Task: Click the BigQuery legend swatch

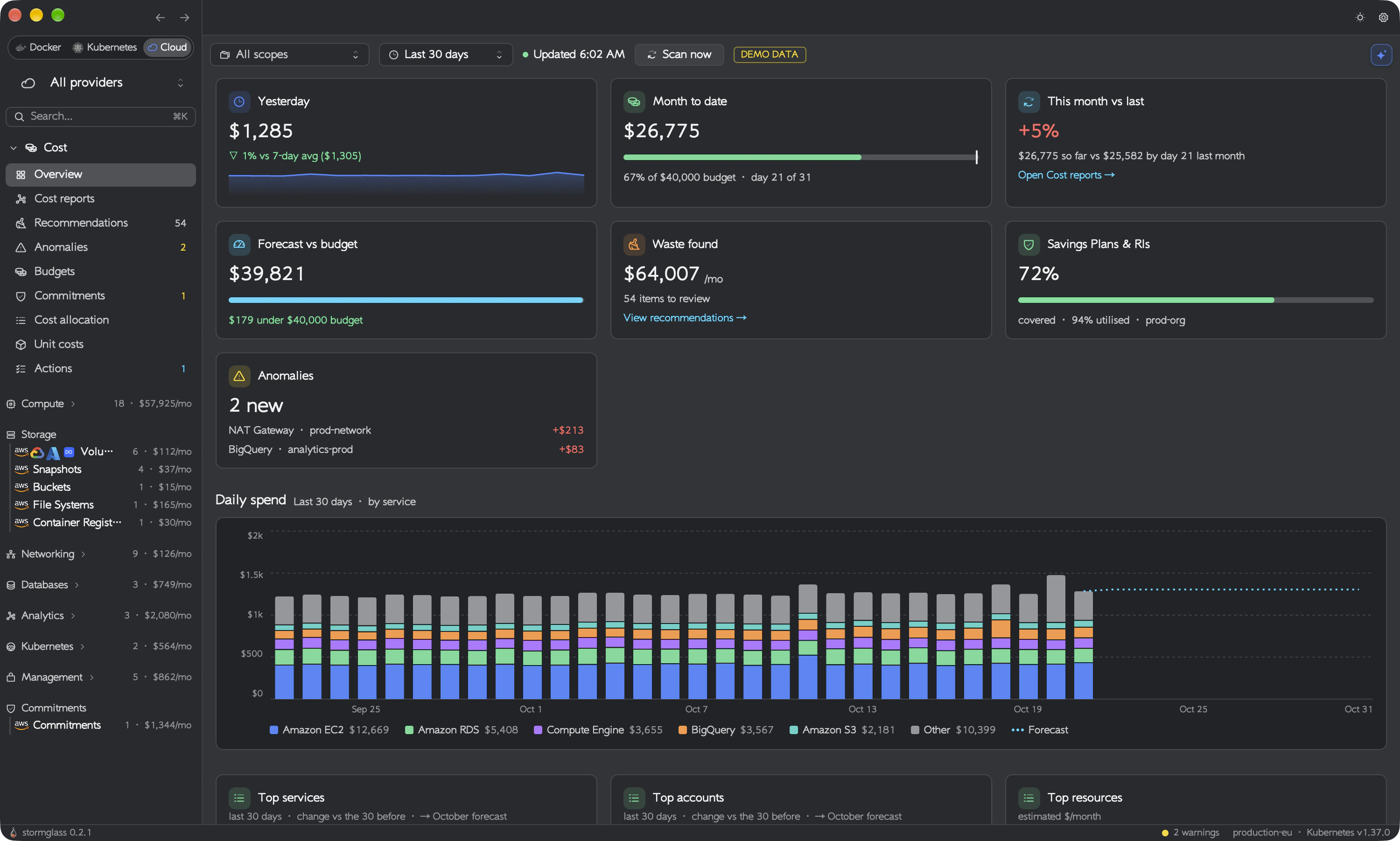Action: pyautogui.click(x=682, y=730)
